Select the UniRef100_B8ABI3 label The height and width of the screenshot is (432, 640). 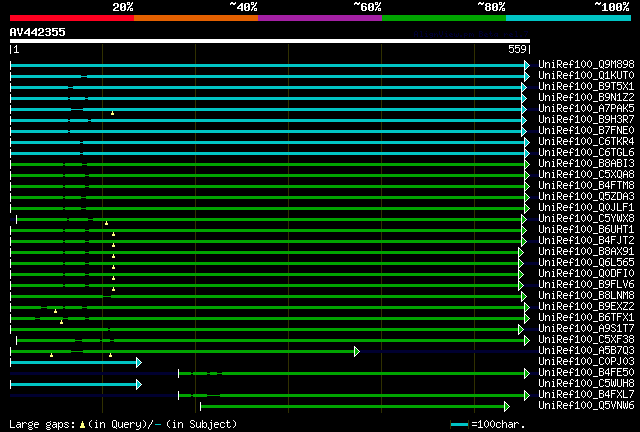click(x=586, y=163)
